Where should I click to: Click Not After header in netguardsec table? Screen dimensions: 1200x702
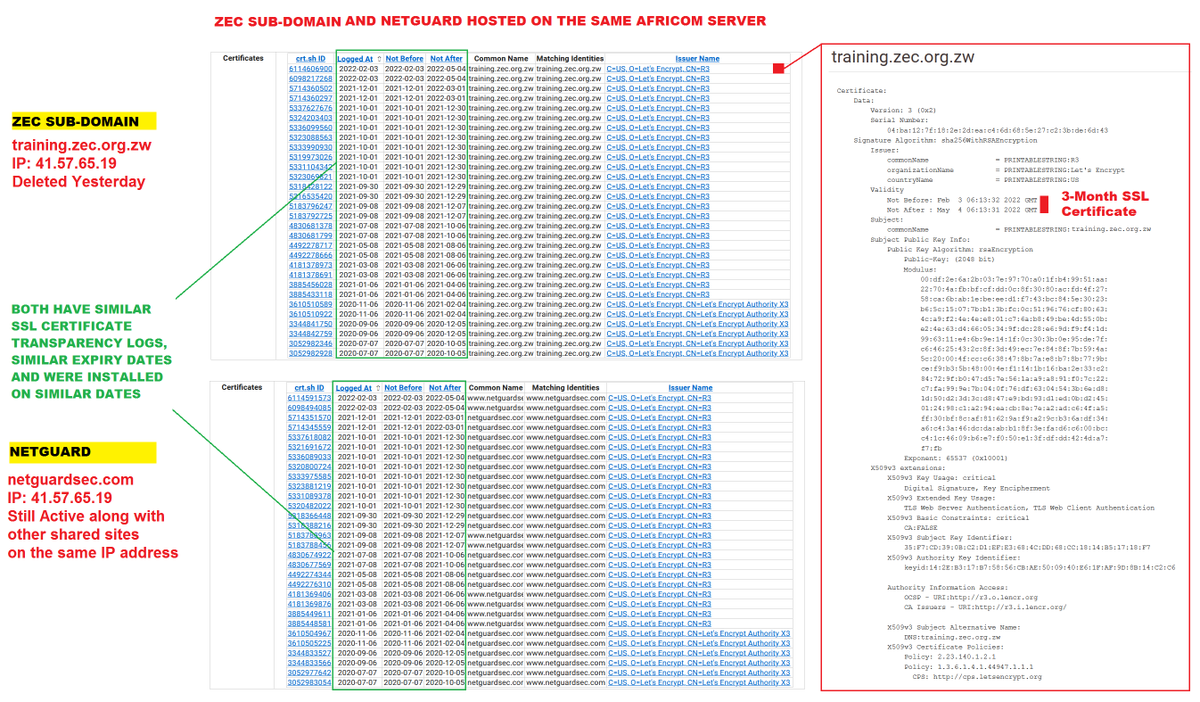[445, 388]
